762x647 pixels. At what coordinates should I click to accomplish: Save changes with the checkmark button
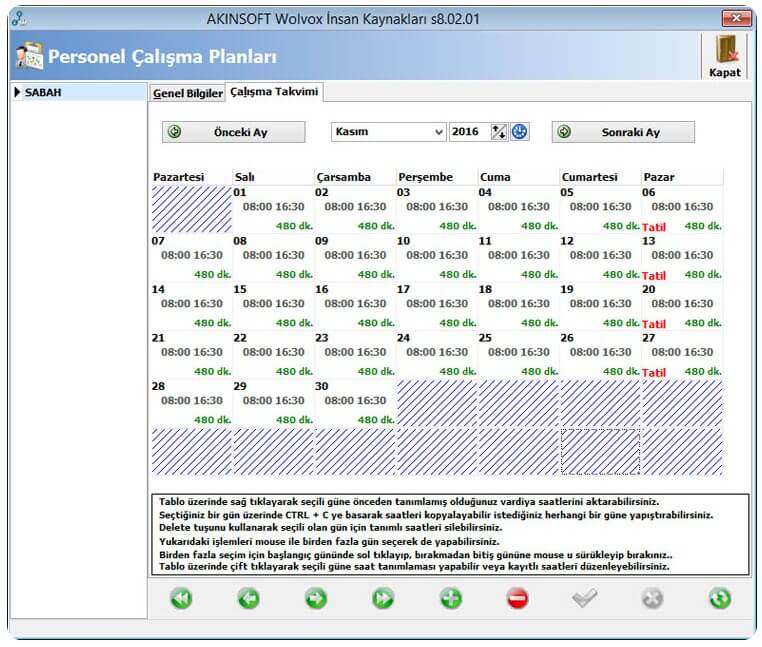coord(585,598)
